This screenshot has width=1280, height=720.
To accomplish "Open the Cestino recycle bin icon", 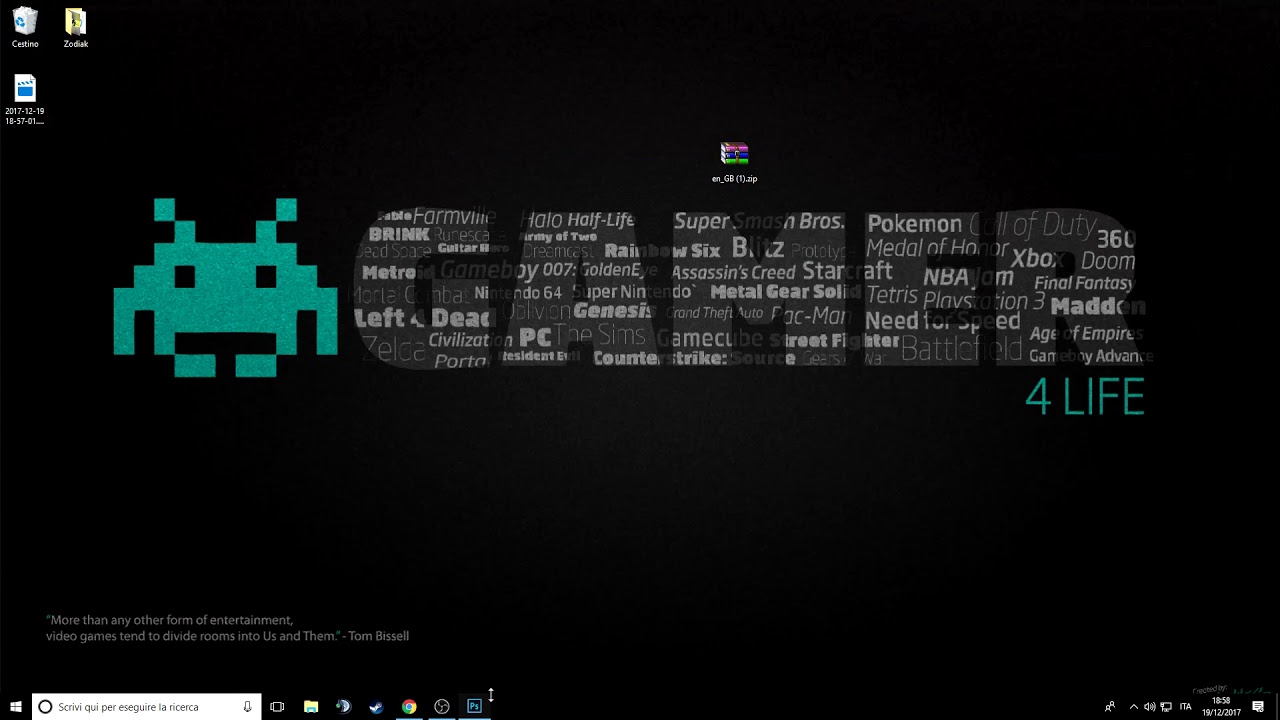I will (x=25, y=27).
